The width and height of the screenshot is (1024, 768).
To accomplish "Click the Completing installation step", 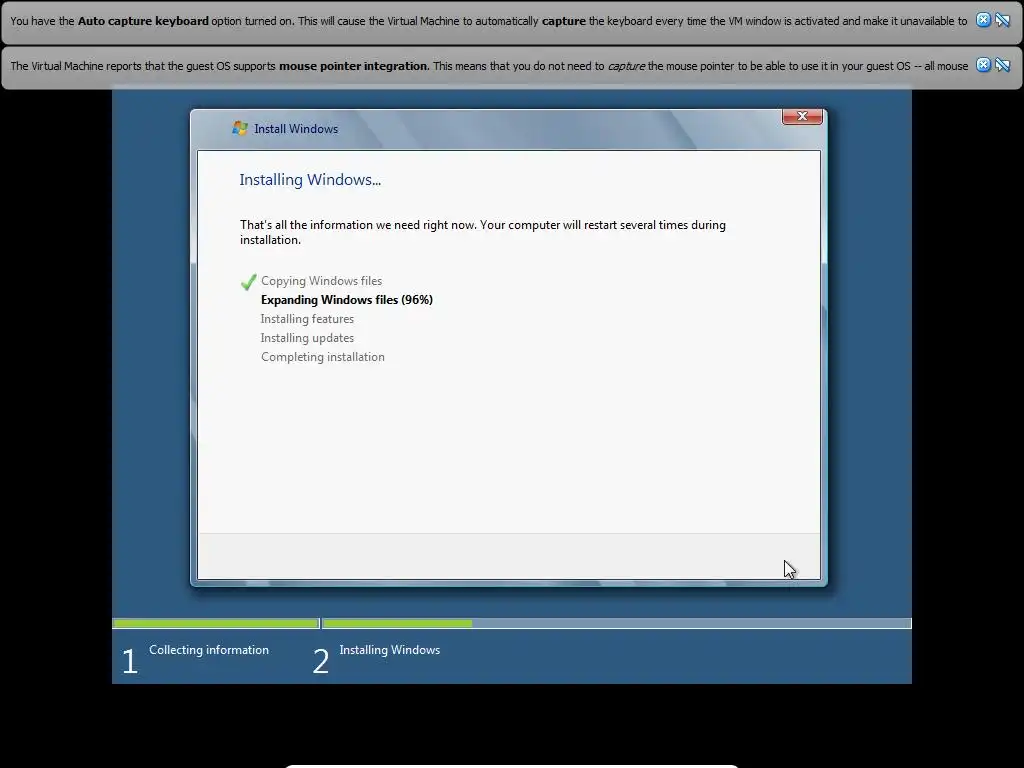I will pyautogui.click(x=323, y=357).
